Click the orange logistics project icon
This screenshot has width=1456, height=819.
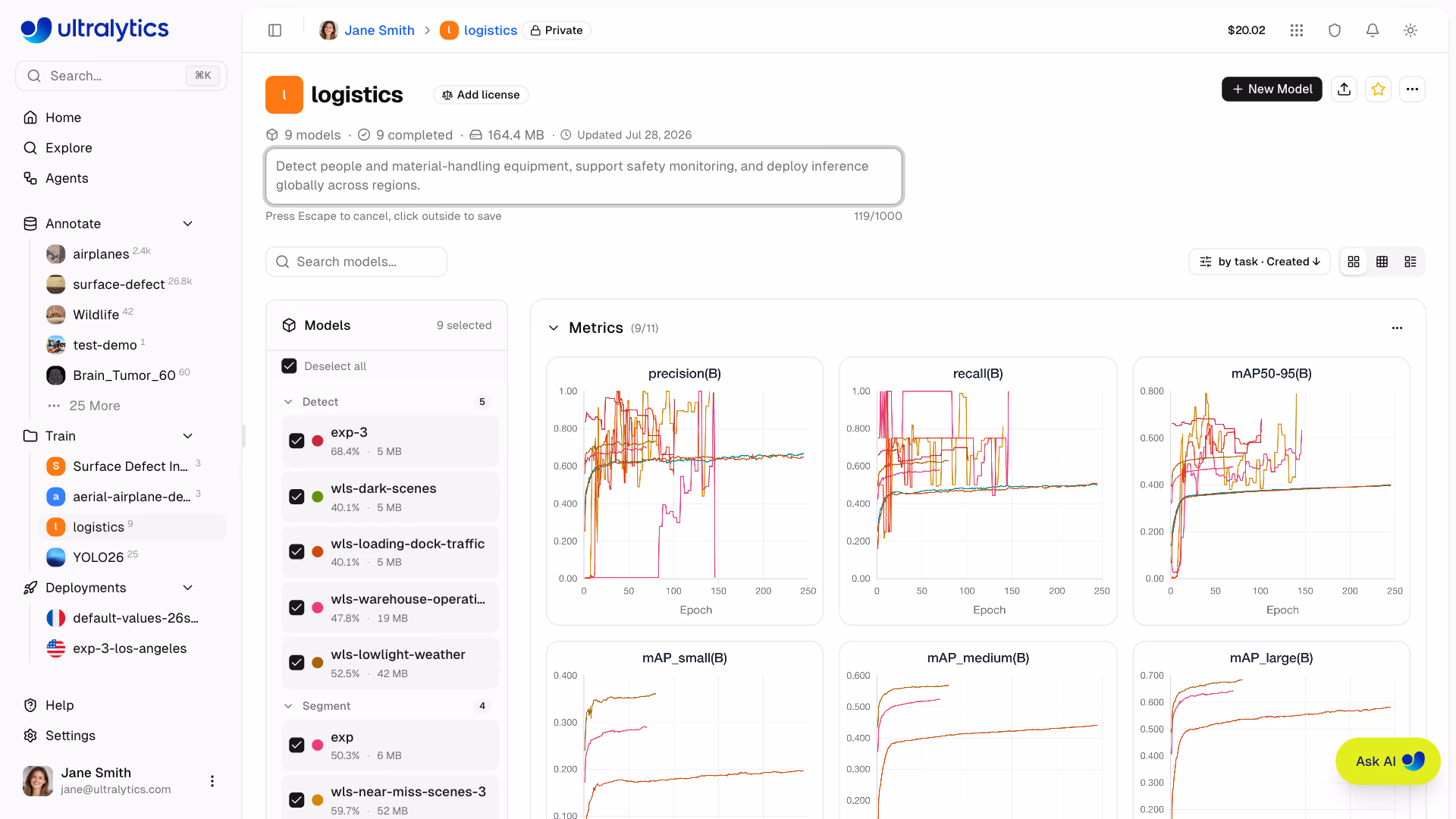(x=284, y=95)
